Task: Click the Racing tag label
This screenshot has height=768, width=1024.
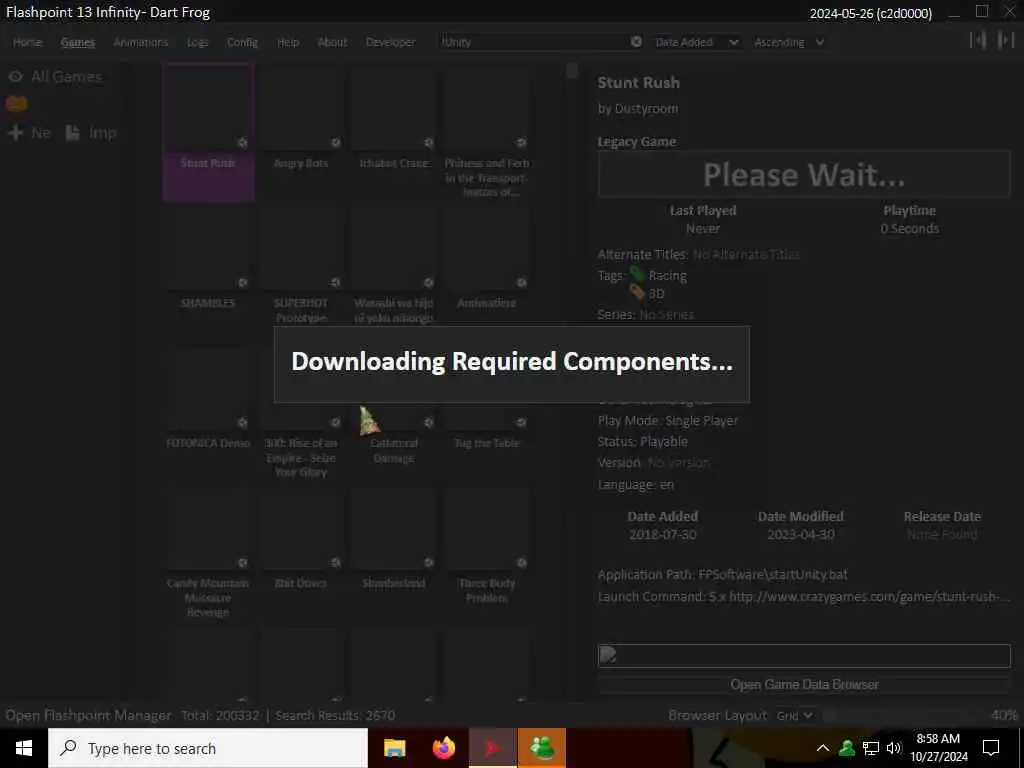Action: [x=667, y=276]
